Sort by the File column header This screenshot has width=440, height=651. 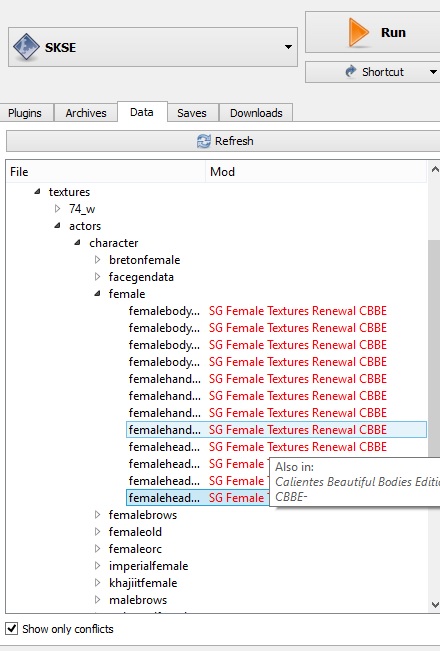(x=106, y=172)
